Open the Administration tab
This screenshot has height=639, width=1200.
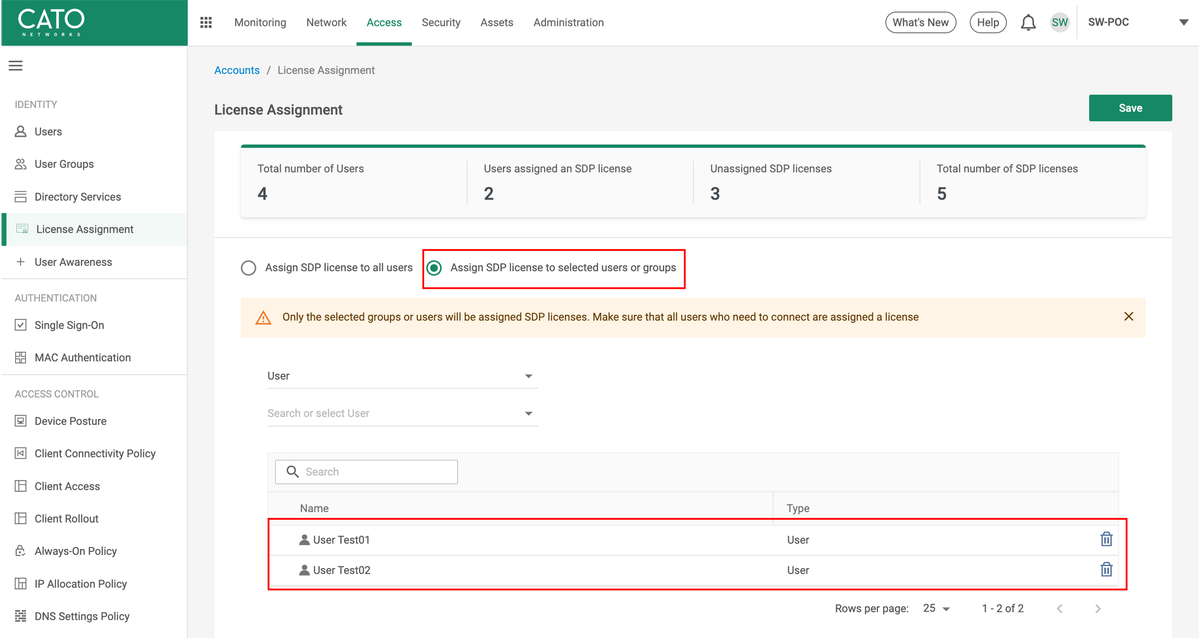(568, 22)
